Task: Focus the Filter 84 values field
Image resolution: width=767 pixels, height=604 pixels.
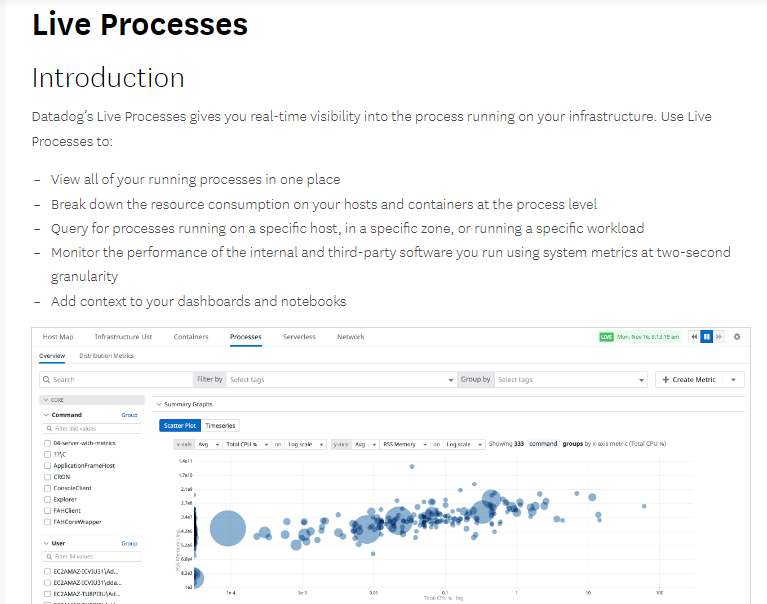Action: (x=92, y=557)
